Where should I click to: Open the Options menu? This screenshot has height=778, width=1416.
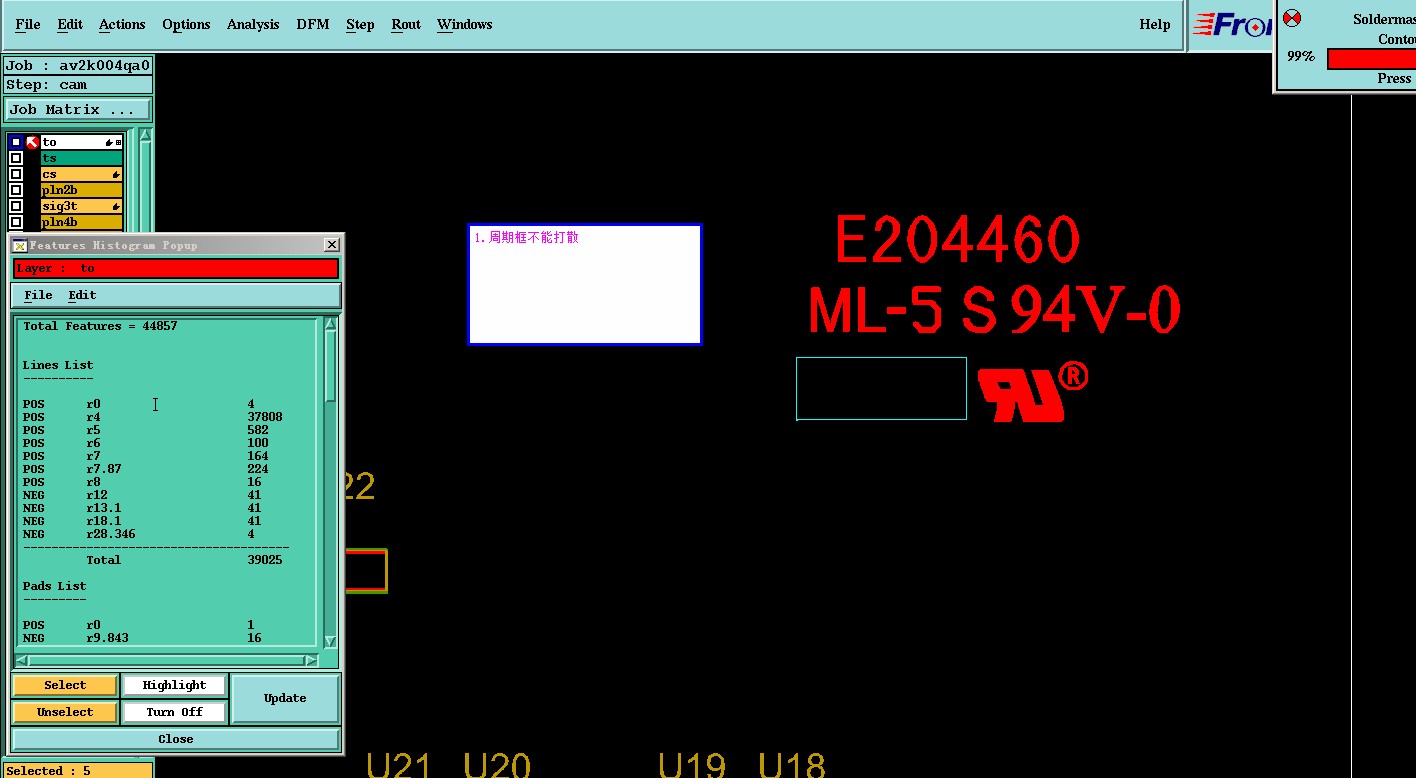click(x=186, y=24)
